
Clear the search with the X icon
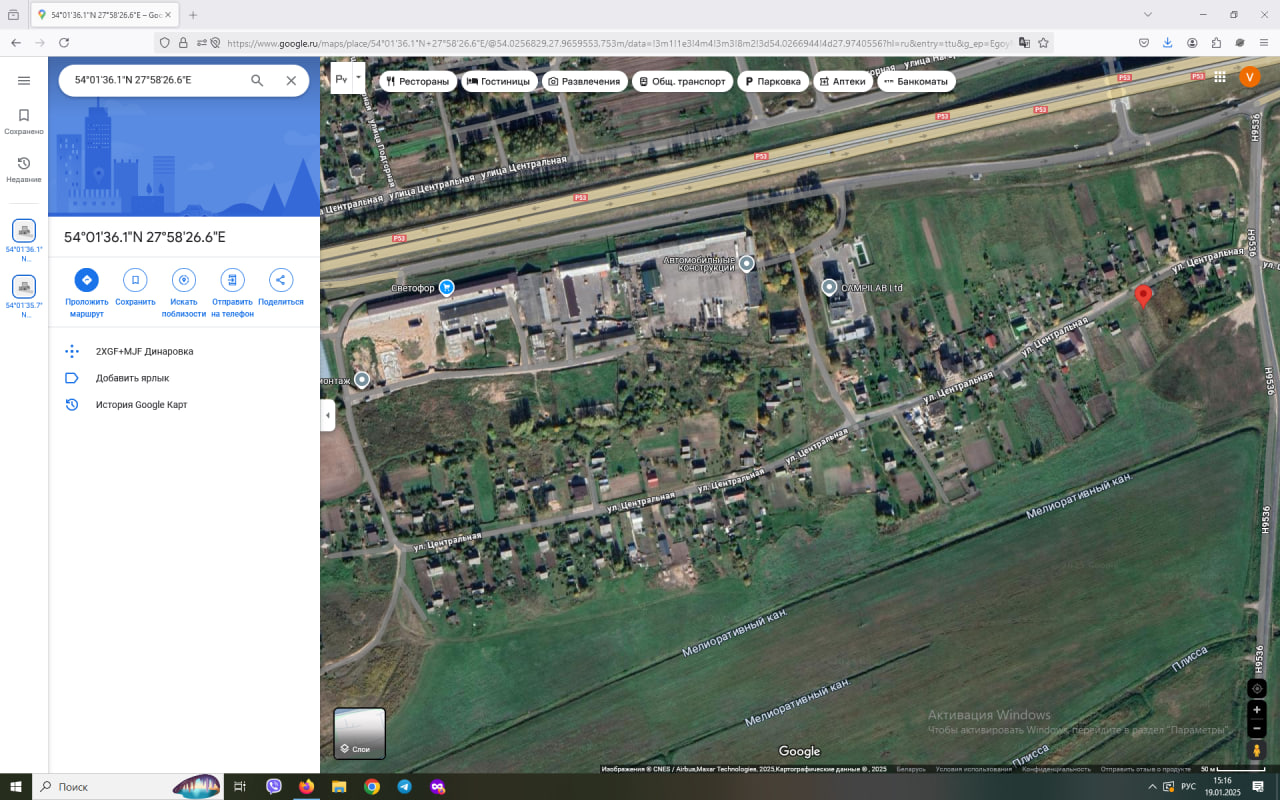291,81
